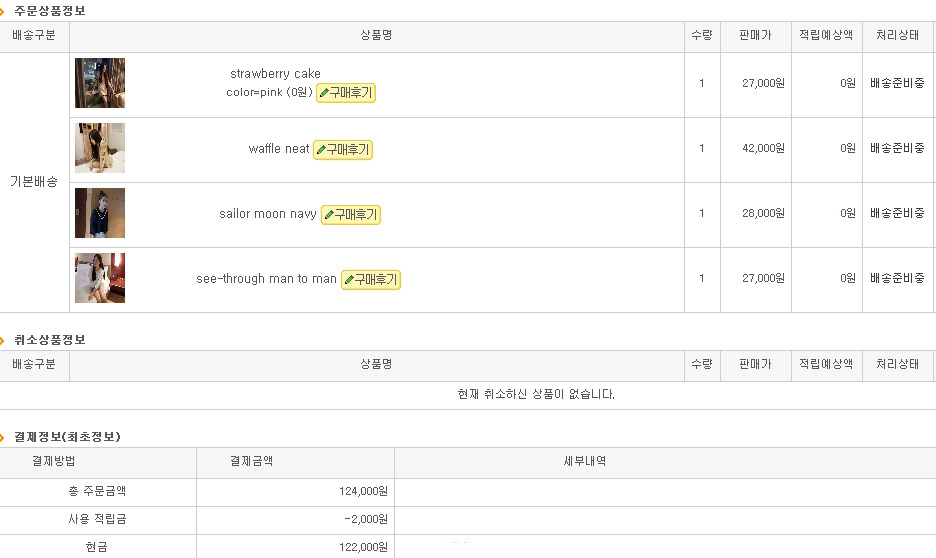Click review button for strawberry cake
936x558 pixels.
(346, 93)
